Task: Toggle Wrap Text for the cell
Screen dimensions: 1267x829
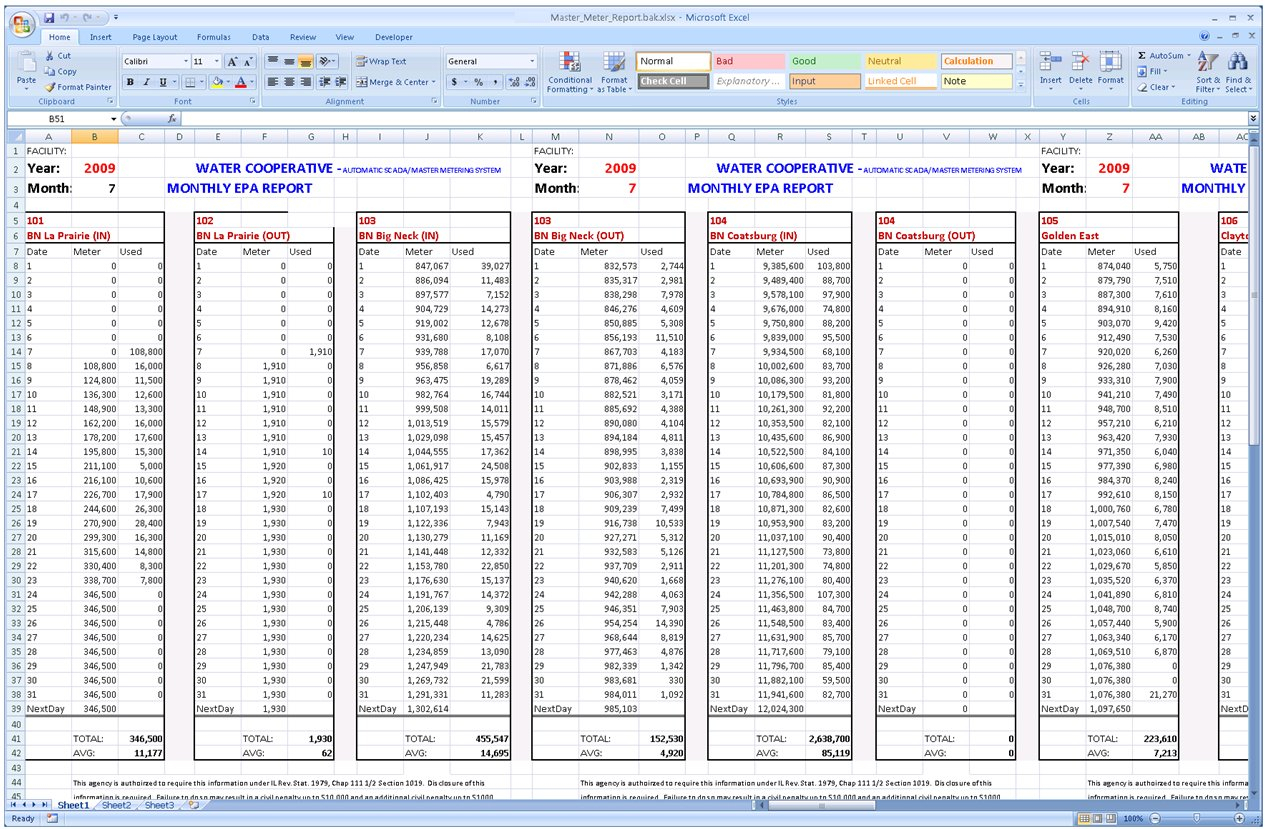Action: point(381,61)
